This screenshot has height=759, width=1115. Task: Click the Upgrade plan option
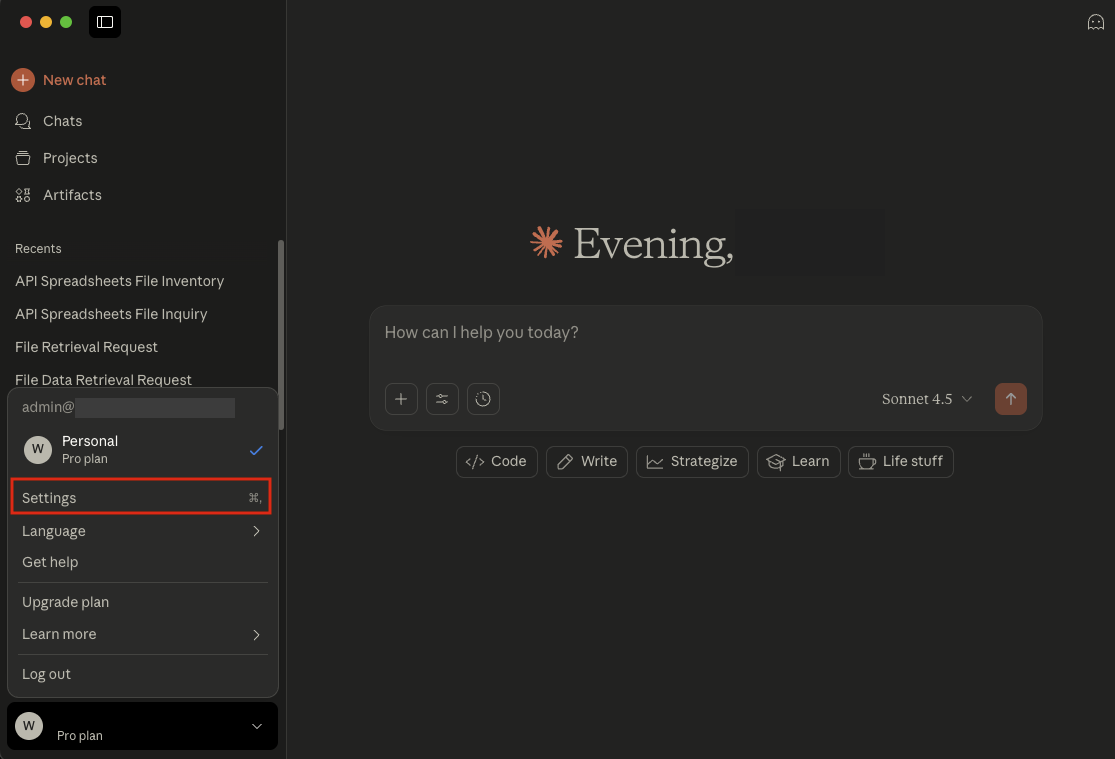(x=65, y=602)
